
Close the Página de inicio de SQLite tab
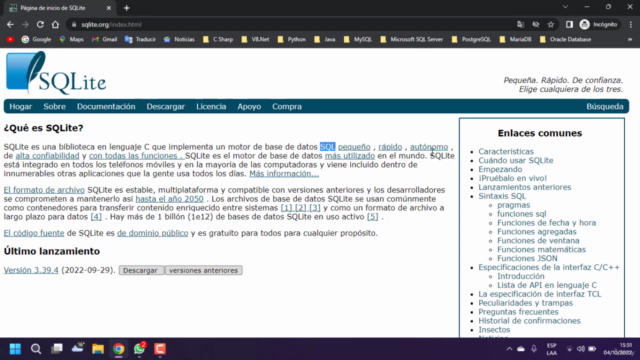[109, 8]
